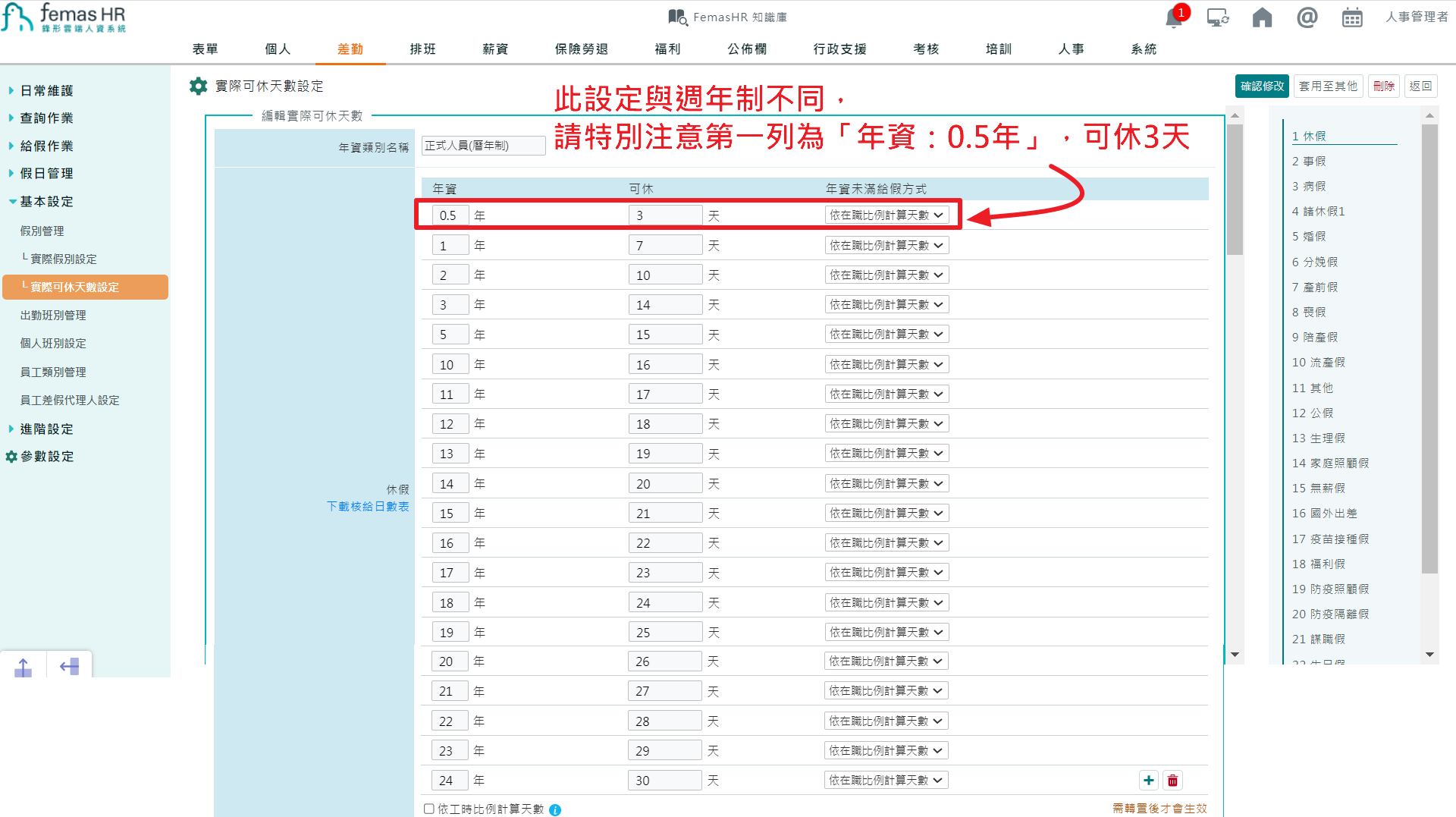Image resolution: width=1456 pixels, height=817 pixels.
Task: Open the 下載核給日數表 link
Action: pyautogui.click(x=369, y=507)
